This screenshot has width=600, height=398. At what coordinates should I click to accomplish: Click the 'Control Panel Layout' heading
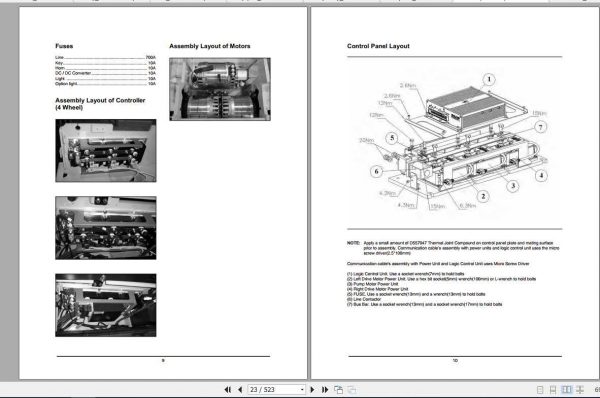(x=378, y=46)
